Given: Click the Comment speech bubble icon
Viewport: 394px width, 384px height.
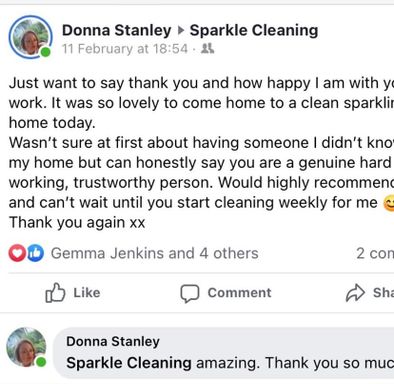Looking at the screenshot, I should [190, 293].
